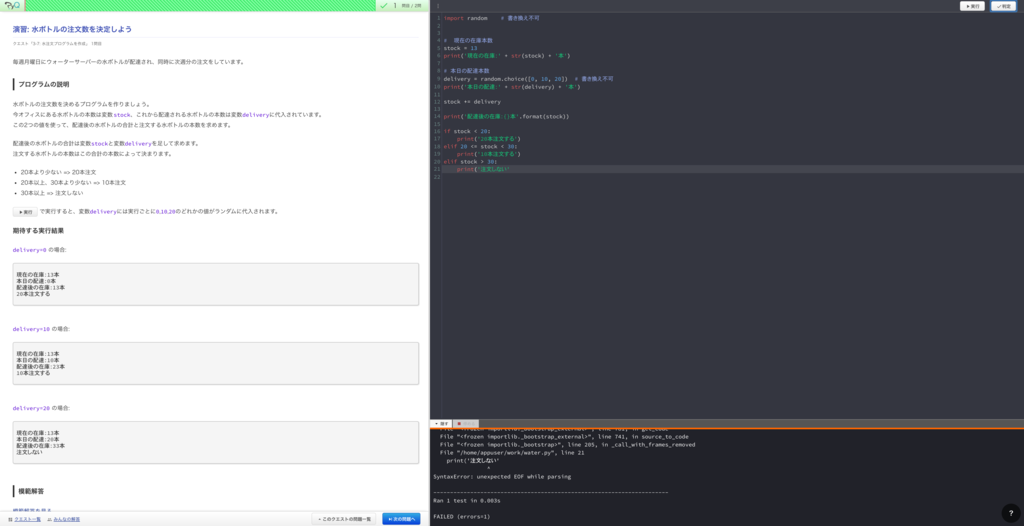Viewport: 1024px width, 526px height.
Task: Click the empty line 22 in the editor
Action: 731,177
